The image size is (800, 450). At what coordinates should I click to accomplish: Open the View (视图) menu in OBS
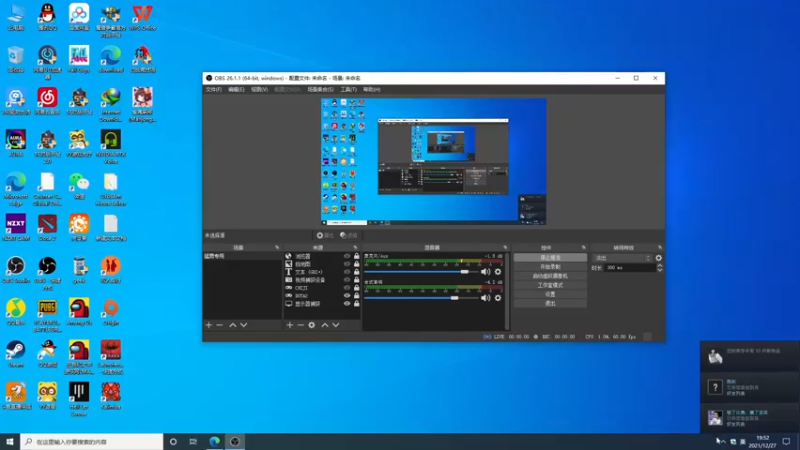(259, 89)
